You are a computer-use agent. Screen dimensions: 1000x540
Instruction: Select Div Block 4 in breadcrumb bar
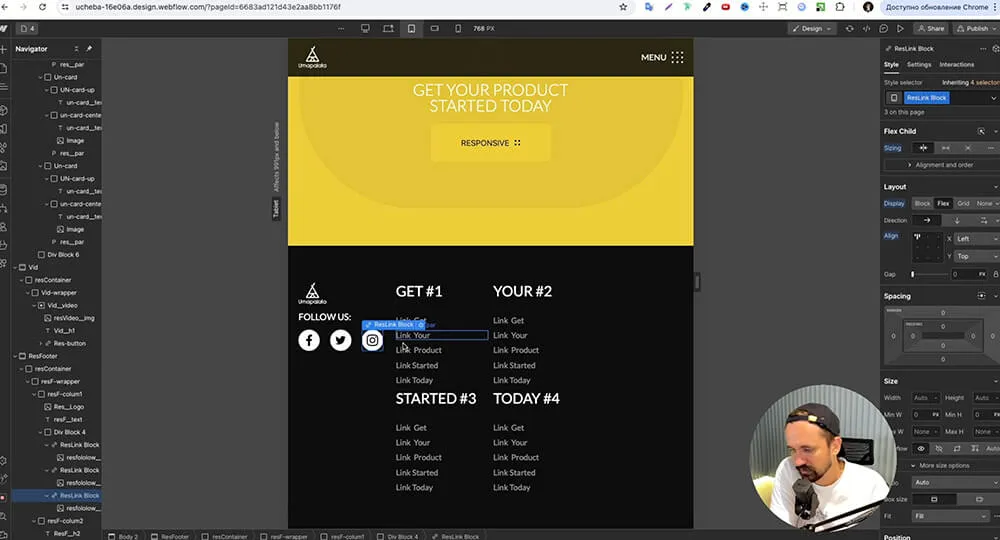397,536
